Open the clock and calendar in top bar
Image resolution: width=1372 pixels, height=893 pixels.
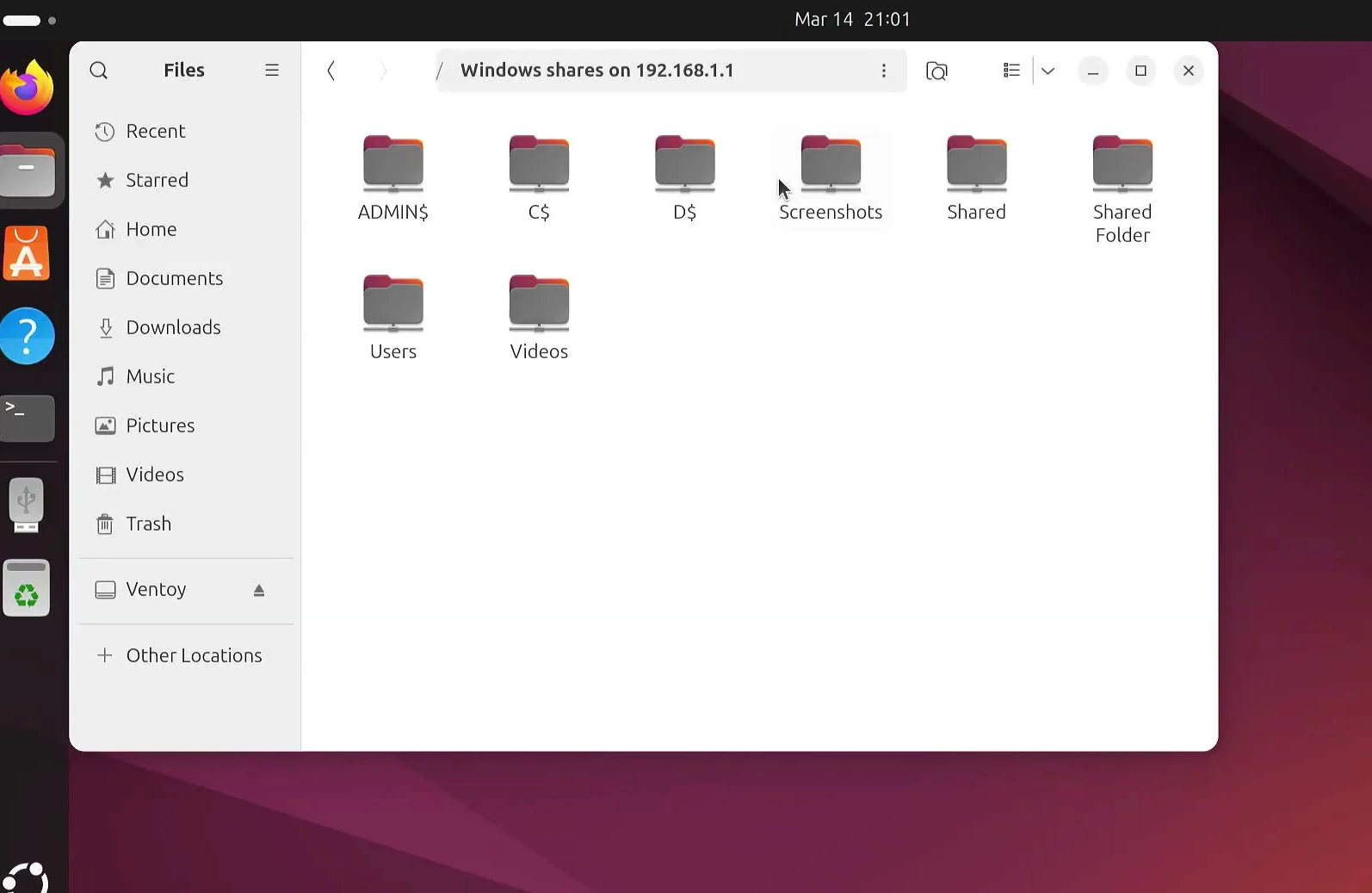[852, 20]
